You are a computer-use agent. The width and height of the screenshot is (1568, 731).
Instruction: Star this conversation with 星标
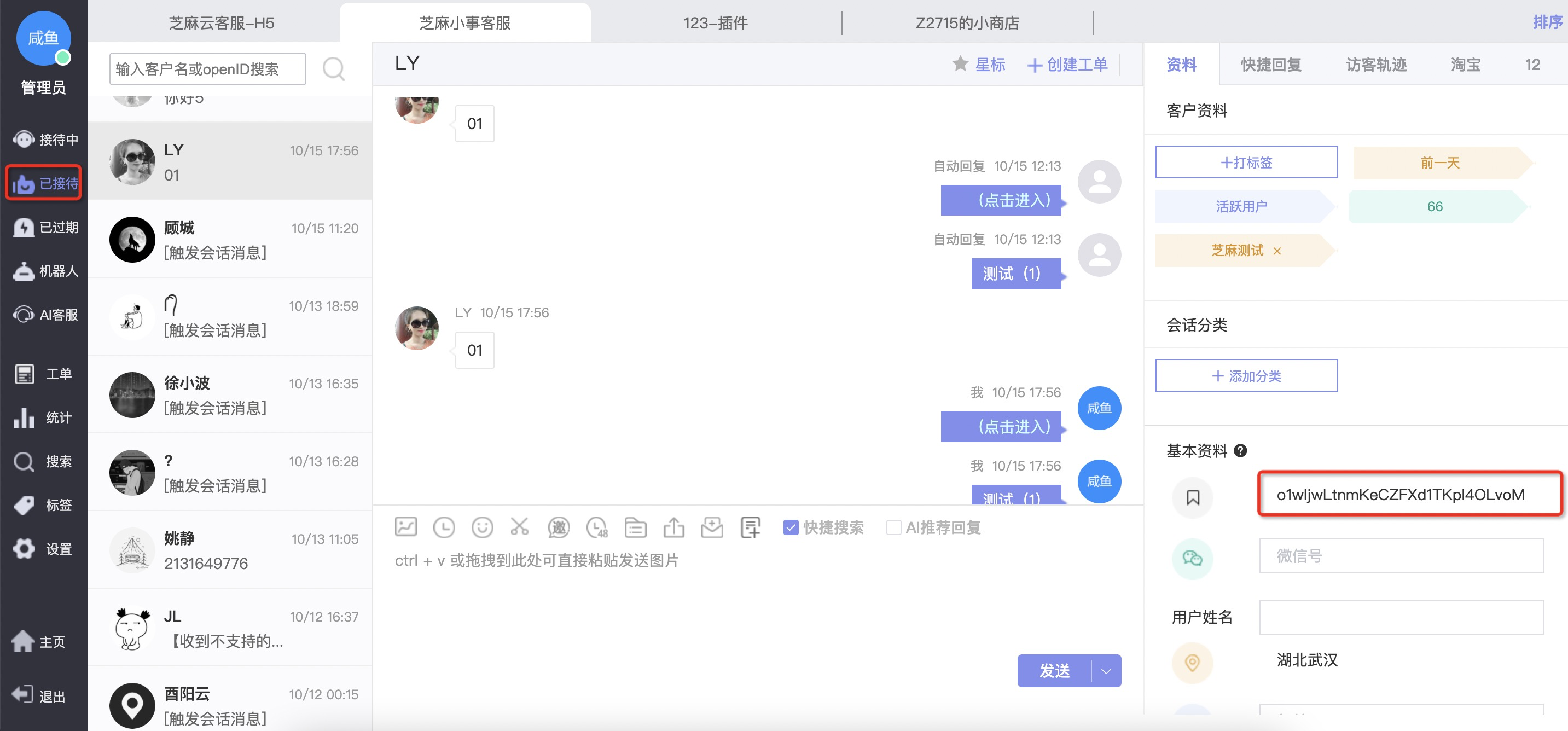(x=979, y=65)
